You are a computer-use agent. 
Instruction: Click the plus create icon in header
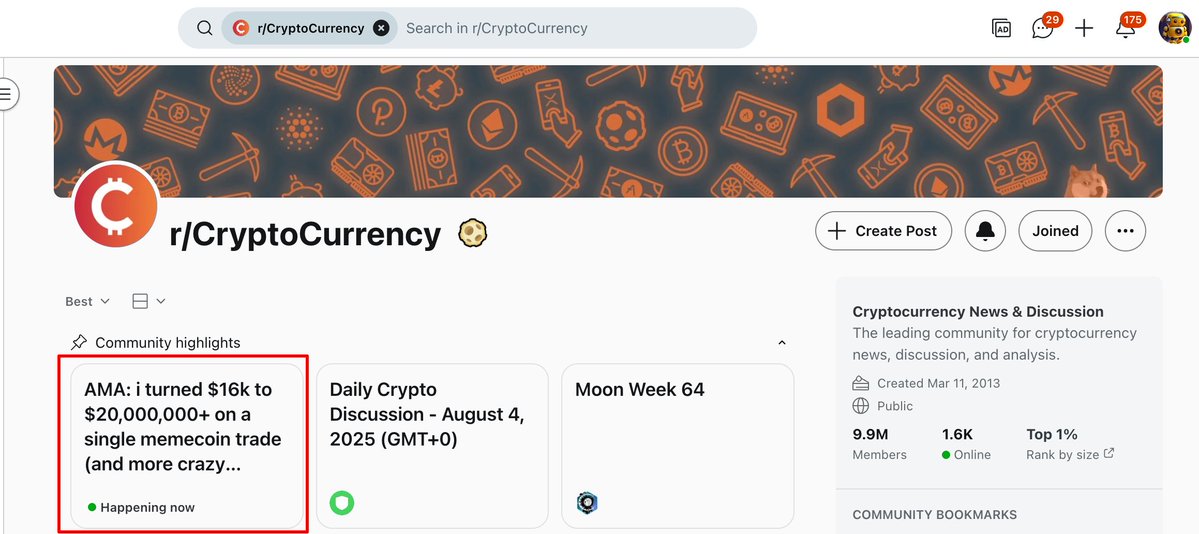1084,28
